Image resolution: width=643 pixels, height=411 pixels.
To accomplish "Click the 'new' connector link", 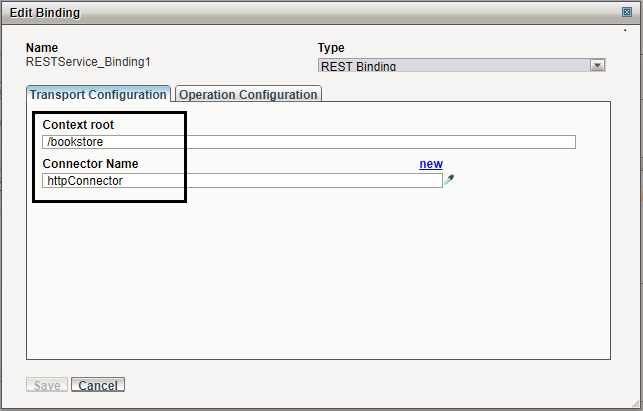I will (431, 164).
